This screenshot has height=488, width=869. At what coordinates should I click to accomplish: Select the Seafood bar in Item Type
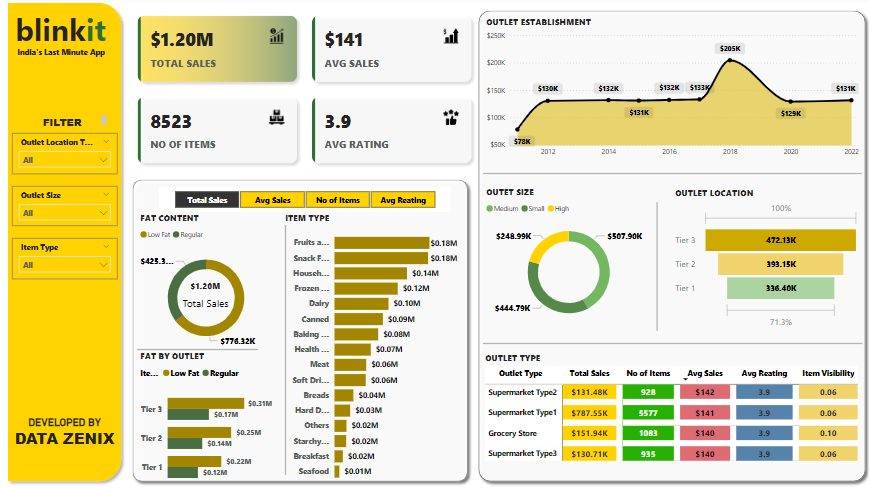pyautogui.click(x=336, y=471)
